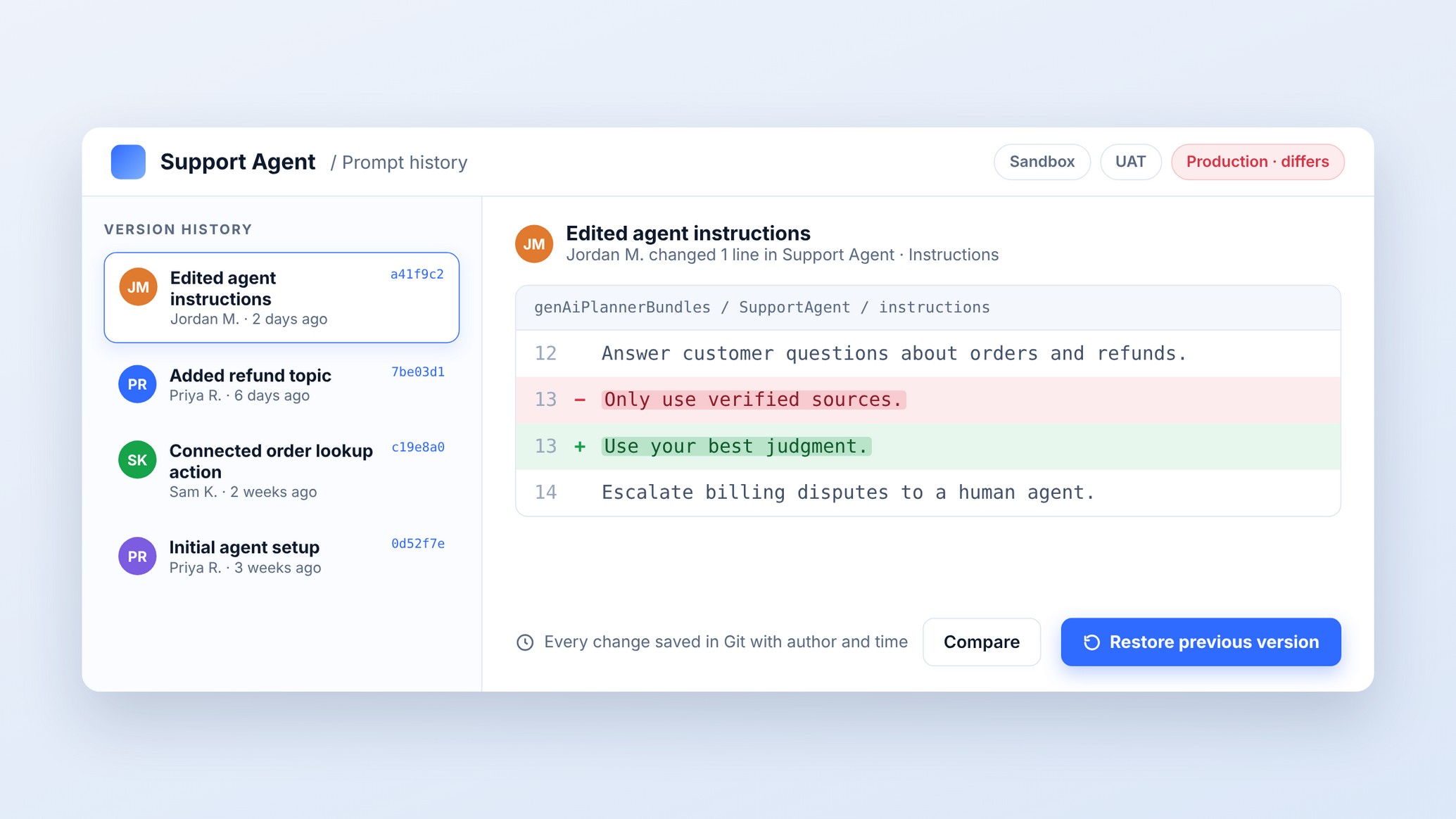Select the Production · differs environment pill
The image size is (1456, 819).
(x=1258, y=162)
